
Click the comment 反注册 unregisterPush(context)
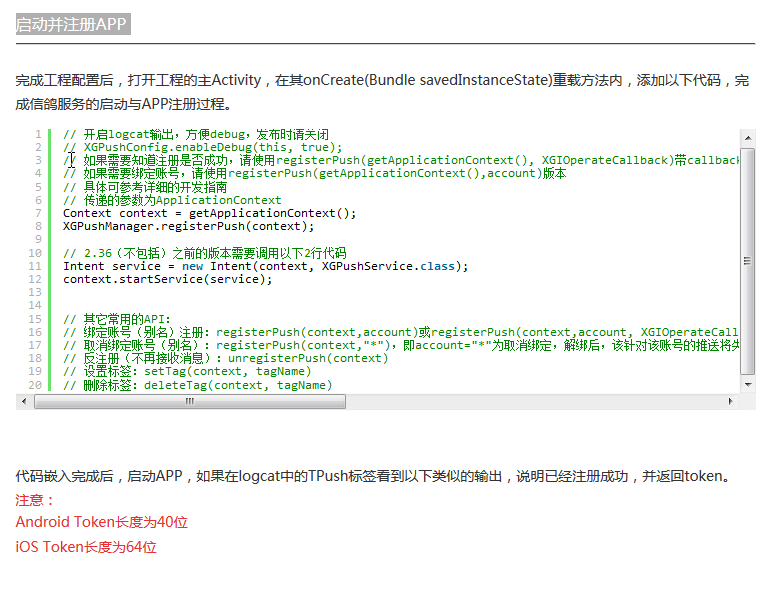pos(226,358)
